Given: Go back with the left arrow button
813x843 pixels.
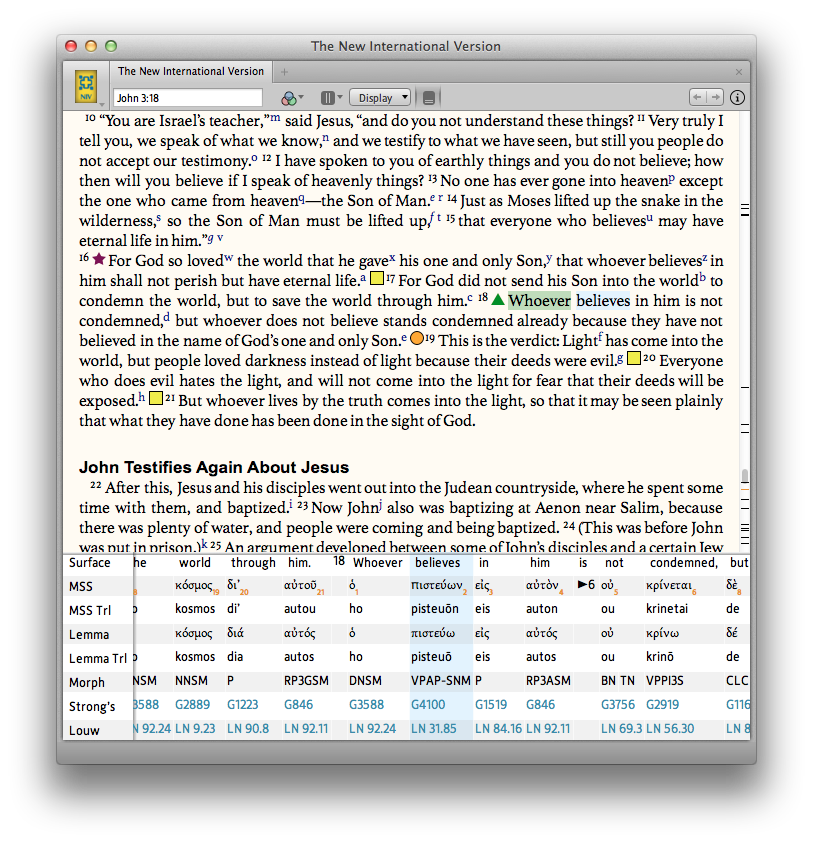Looking at the screenshot, I should [x=698, y=97].
